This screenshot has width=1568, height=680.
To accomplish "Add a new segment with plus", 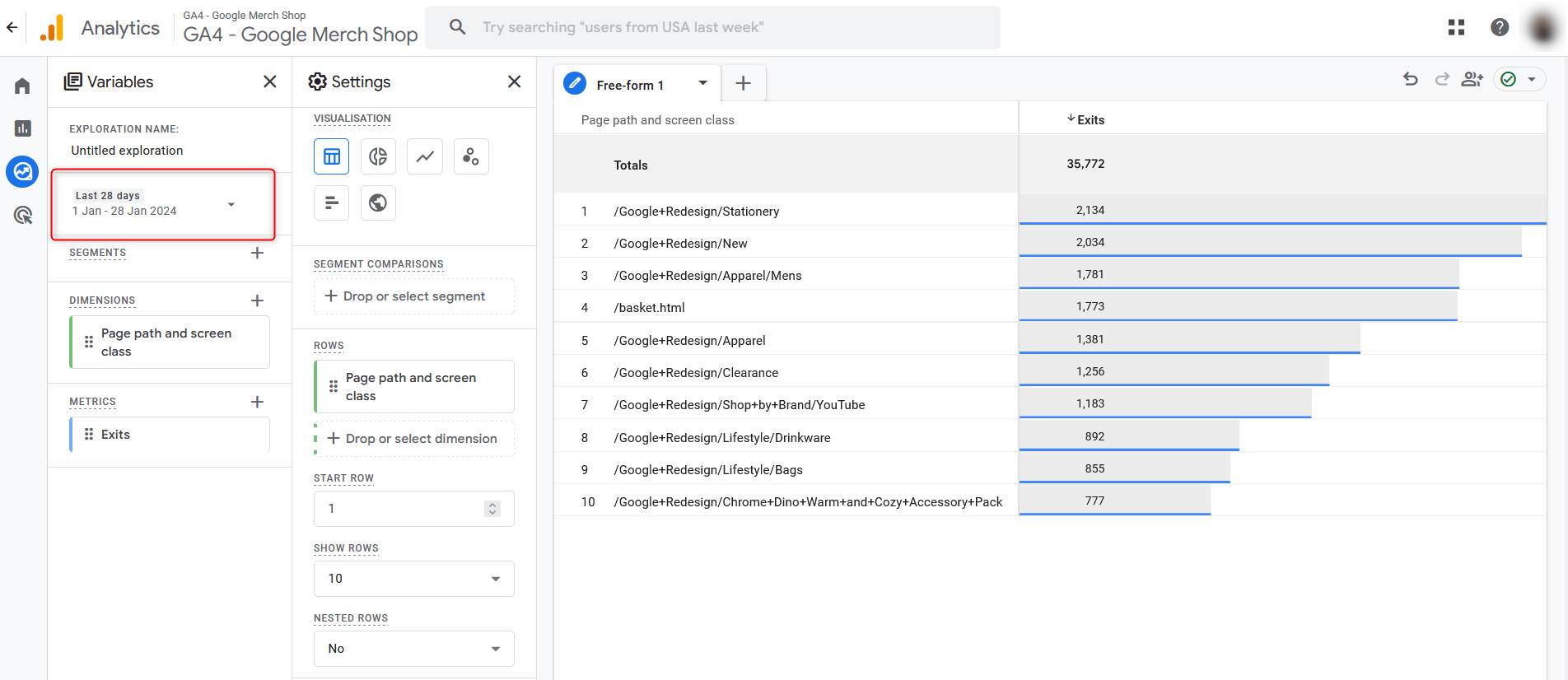I will [257, 253].
